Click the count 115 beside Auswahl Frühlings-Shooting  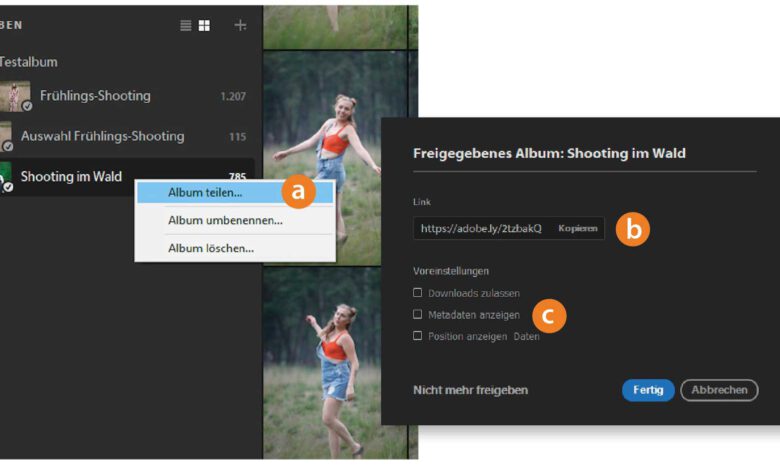(x=237, y=137)
